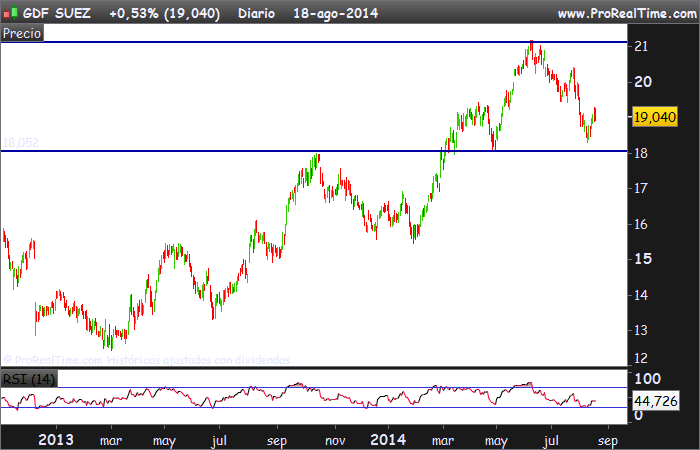The width and height of the screenshot is (700, 450).
Task: Click the 12 price axis label
Action: click(x=641, y=358)
